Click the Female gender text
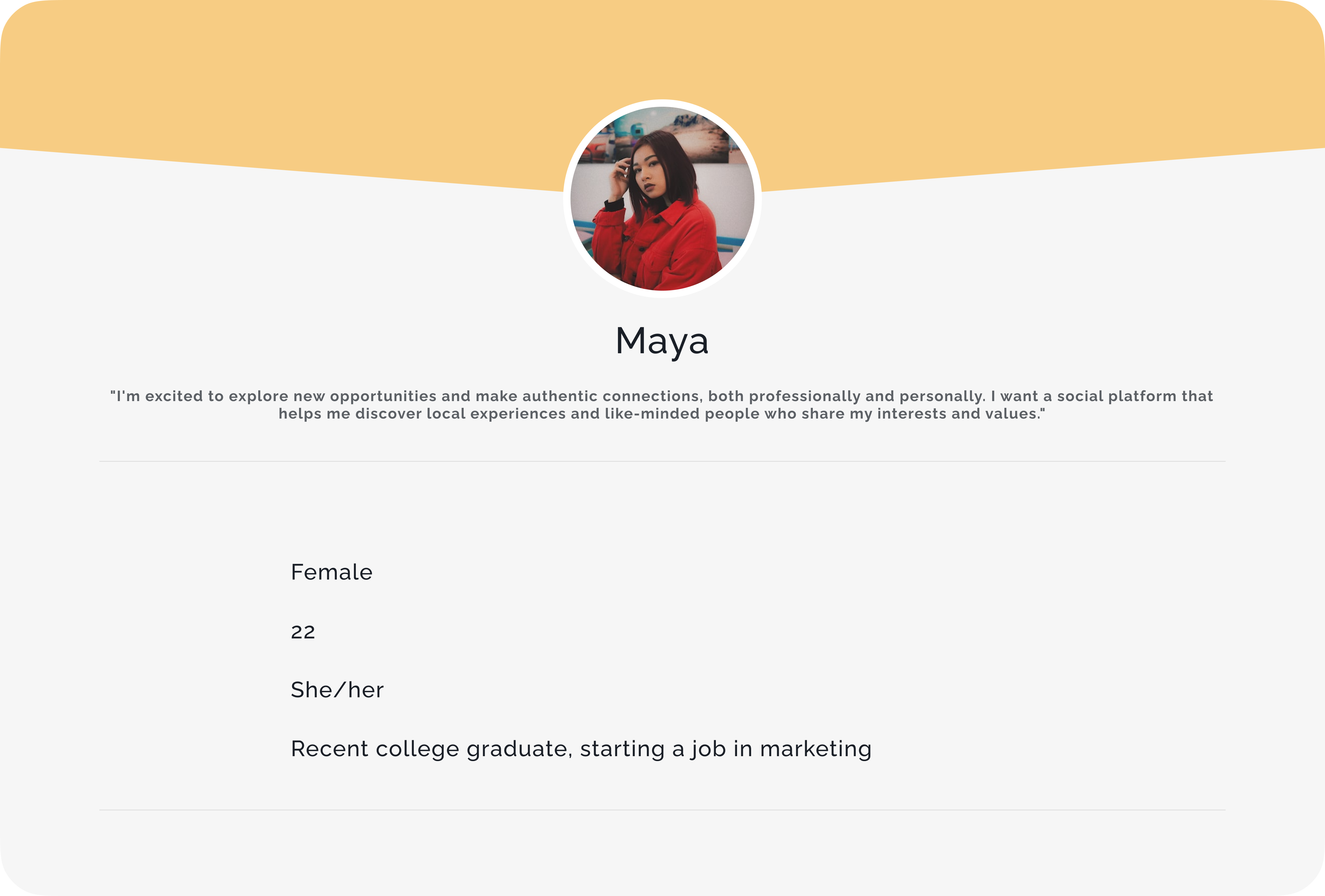Screen dimensions: 1325x896 tap(331, 572)
